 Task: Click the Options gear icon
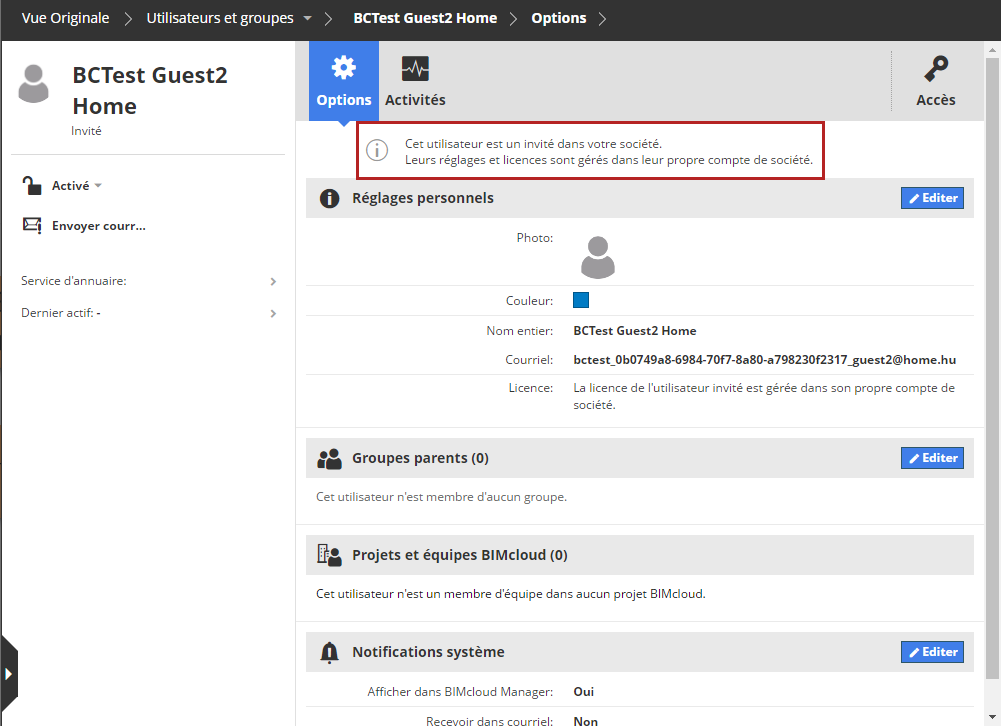tap(344, 68)
